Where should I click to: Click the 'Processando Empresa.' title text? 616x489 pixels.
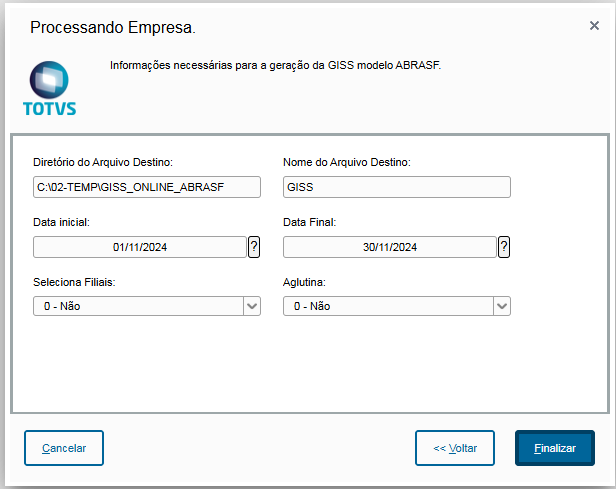tap(113, 27)
